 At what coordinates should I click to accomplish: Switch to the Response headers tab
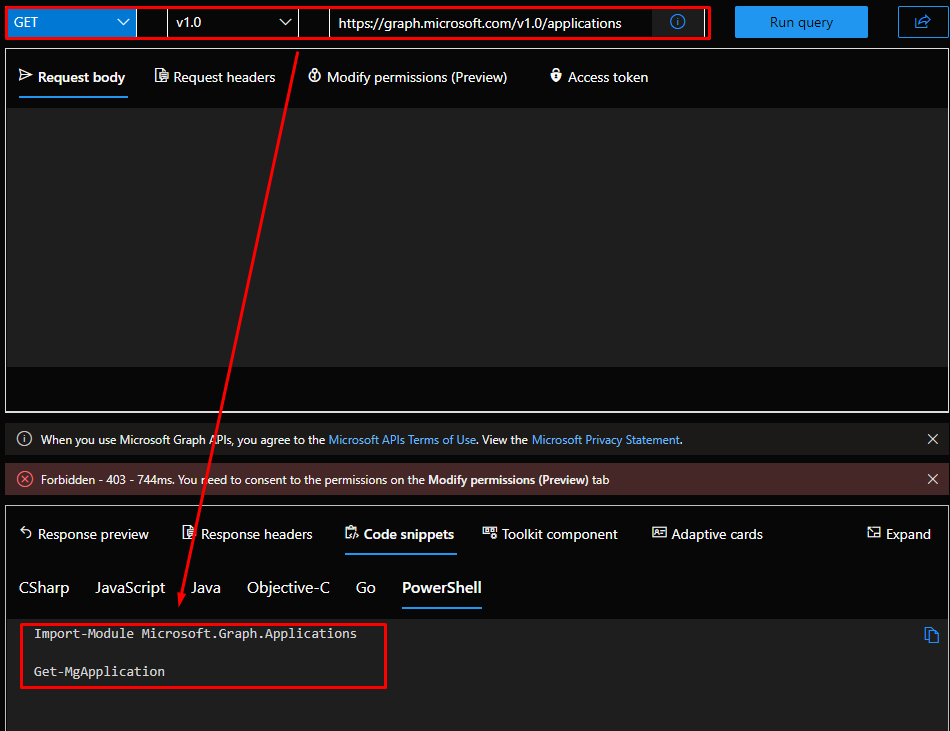pyautogui.click(x=247, y=534)
